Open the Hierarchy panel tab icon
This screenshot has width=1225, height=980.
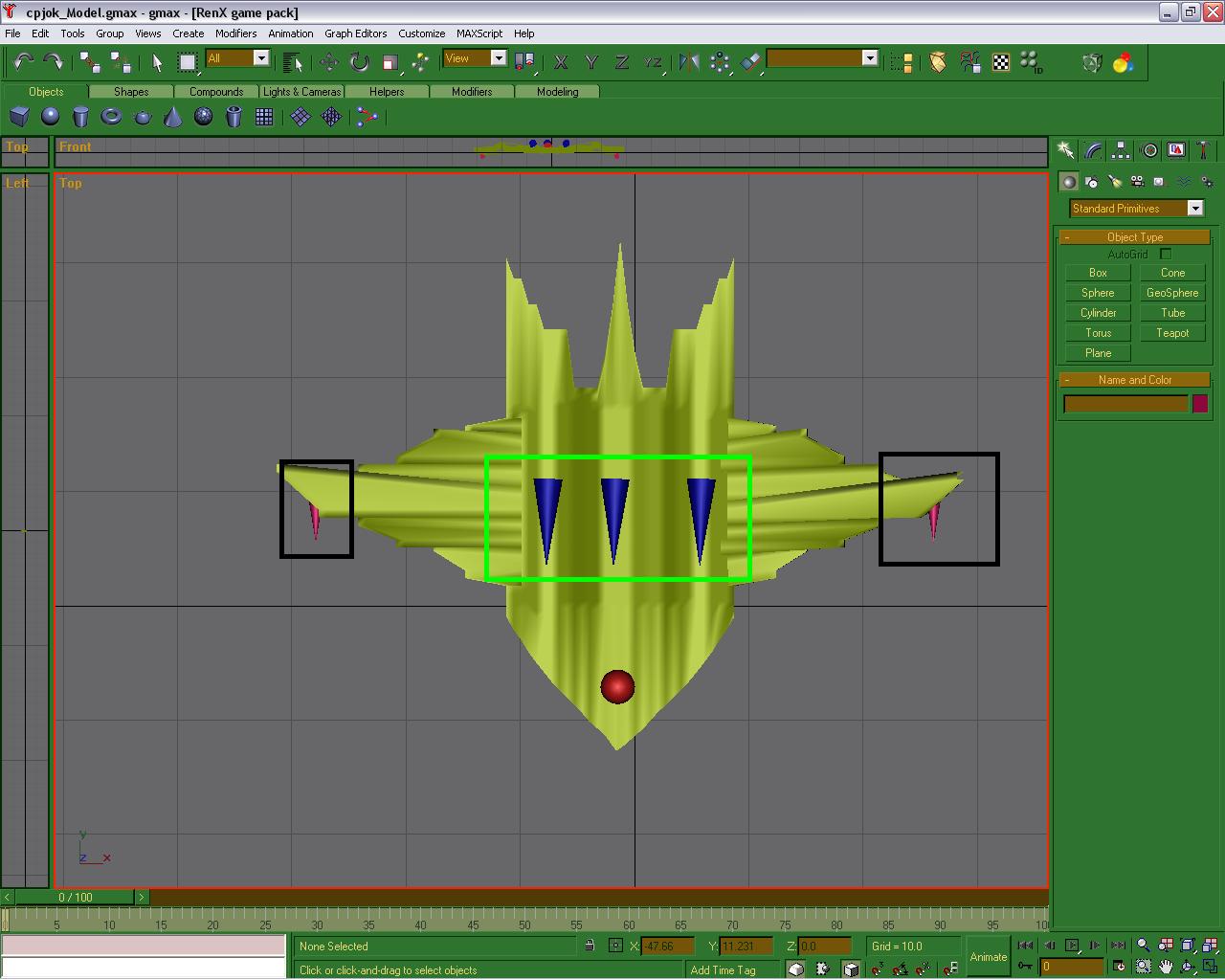1120,150
